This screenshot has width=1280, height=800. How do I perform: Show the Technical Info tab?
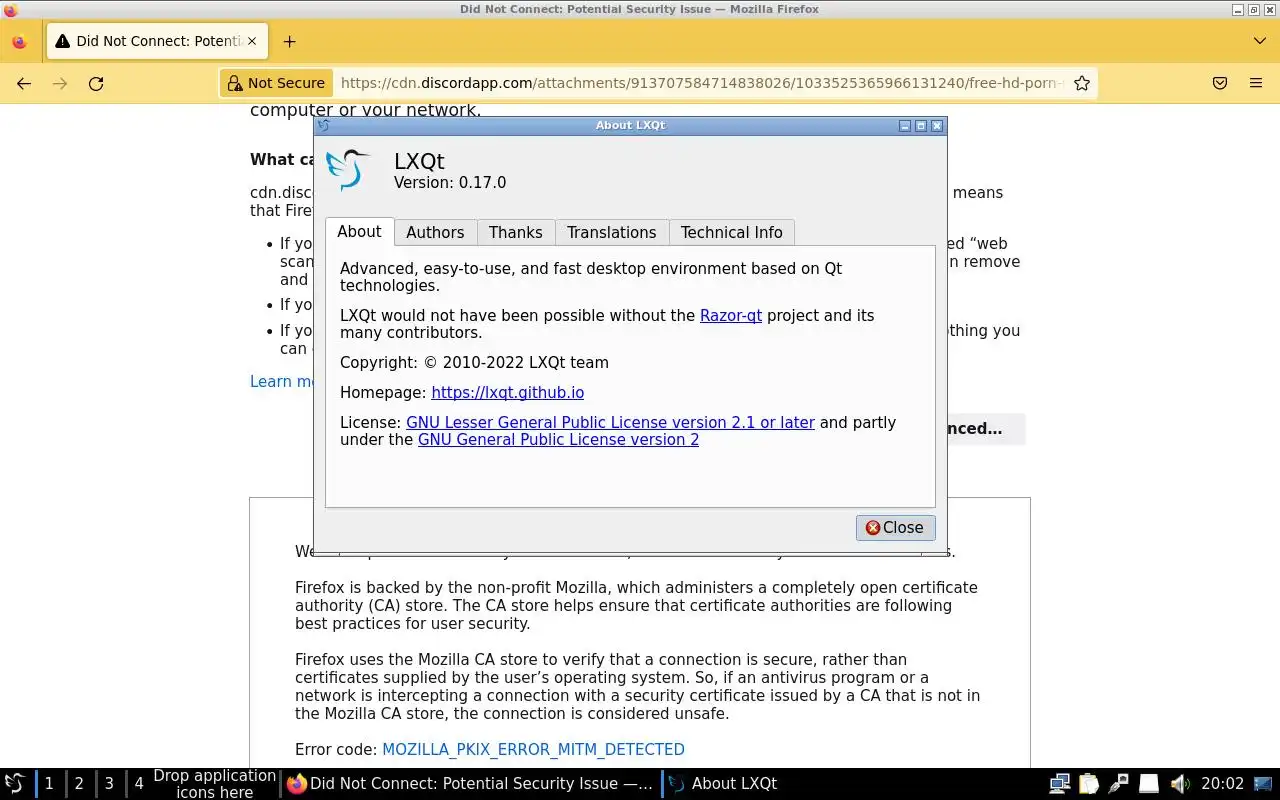(732, 232)
